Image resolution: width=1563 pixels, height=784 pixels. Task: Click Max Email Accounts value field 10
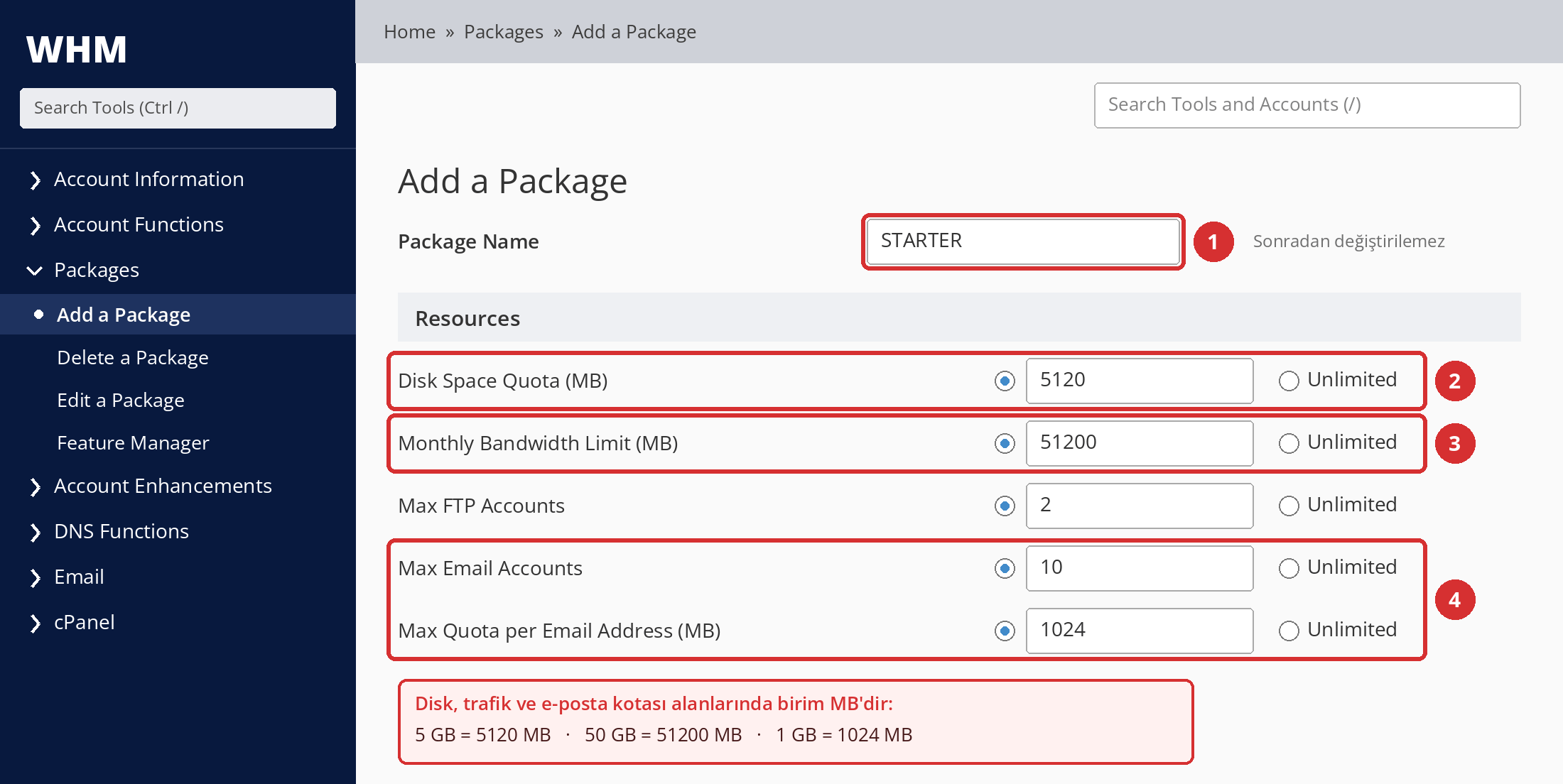point(1140,568)
